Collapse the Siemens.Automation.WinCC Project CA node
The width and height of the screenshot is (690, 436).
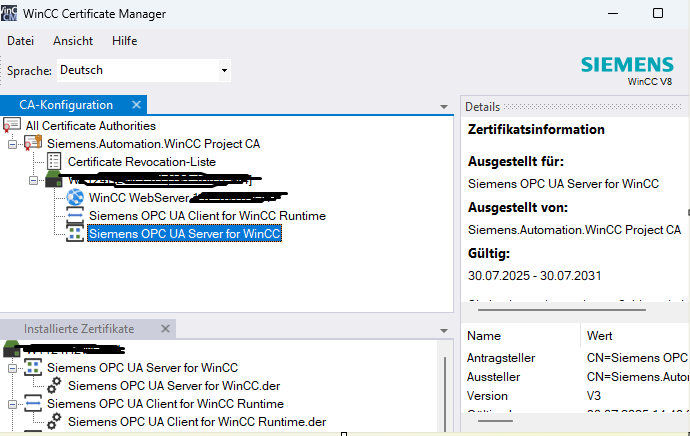(x=12, y=144)
